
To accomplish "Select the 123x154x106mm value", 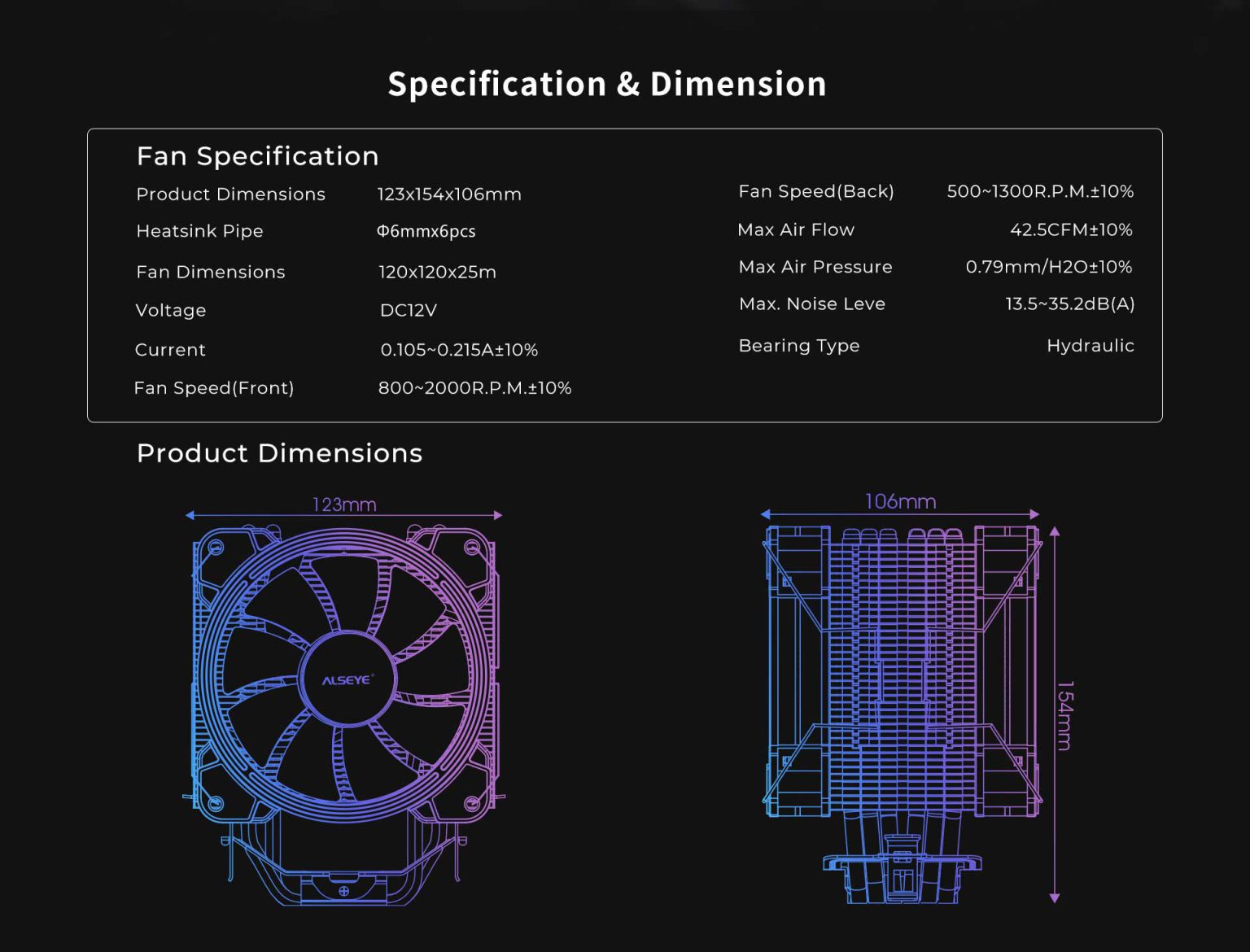I will (x=449, y=194).
